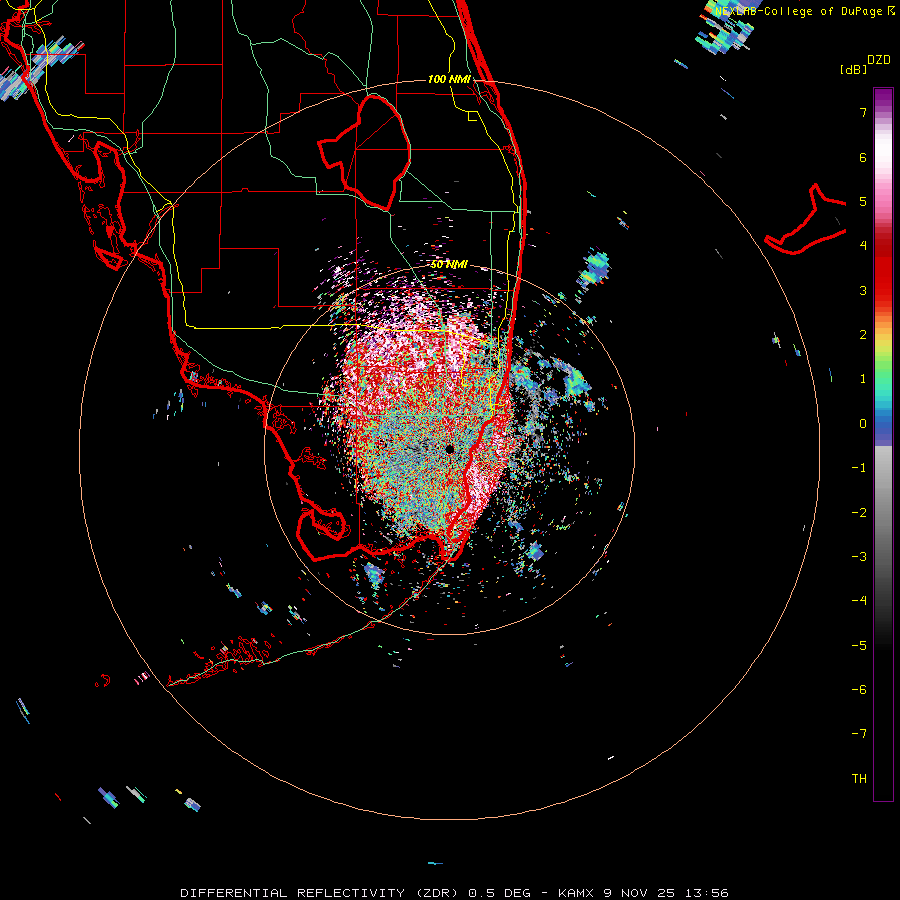Viewport: 900px width, 900px height.
Task: Click the black radar site dot
Action: (449, 449)
